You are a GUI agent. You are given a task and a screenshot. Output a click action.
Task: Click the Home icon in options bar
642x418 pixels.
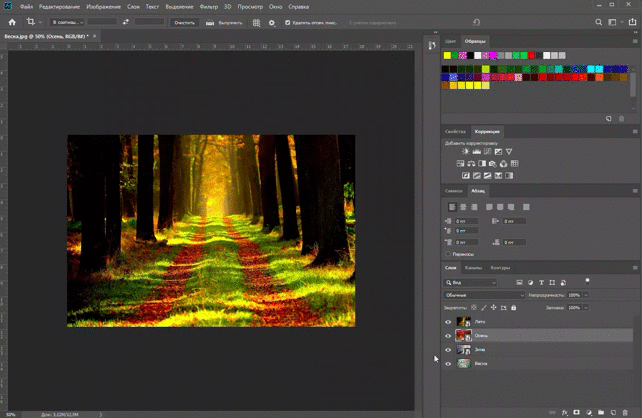click(x=12, y=21)
